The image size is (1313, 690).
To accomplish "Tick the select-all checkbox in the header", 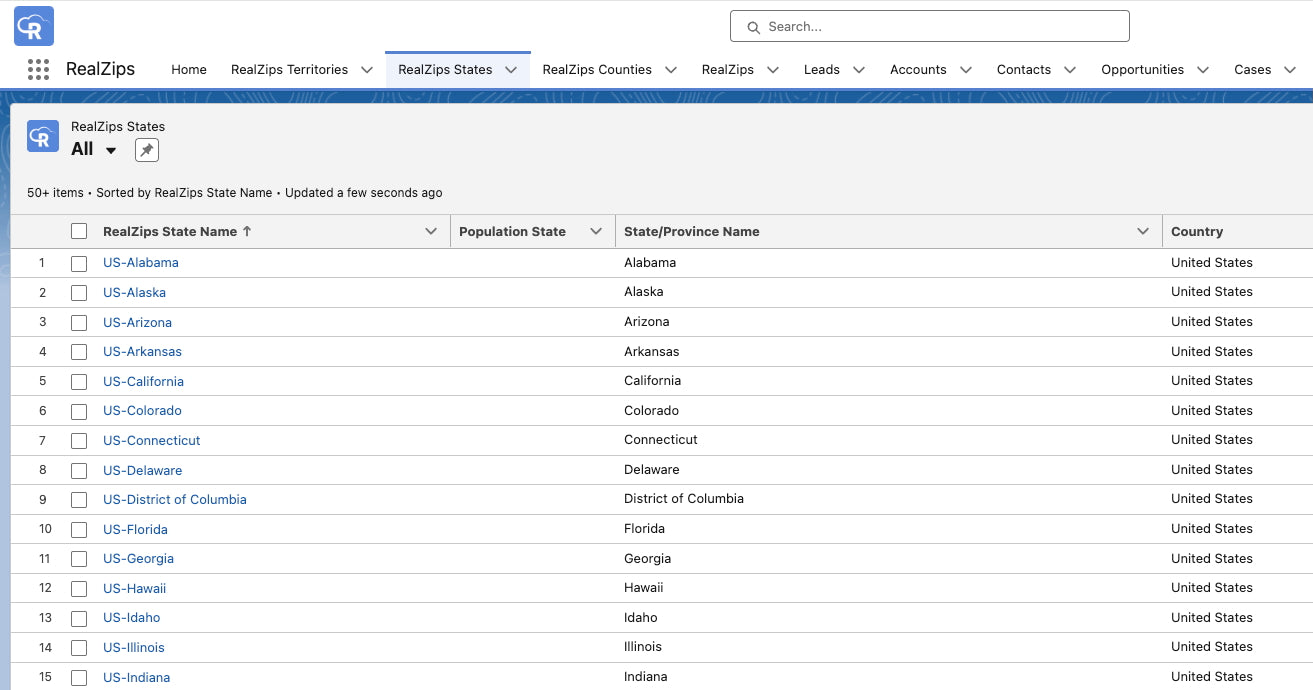I will click(x=79, y=231).
